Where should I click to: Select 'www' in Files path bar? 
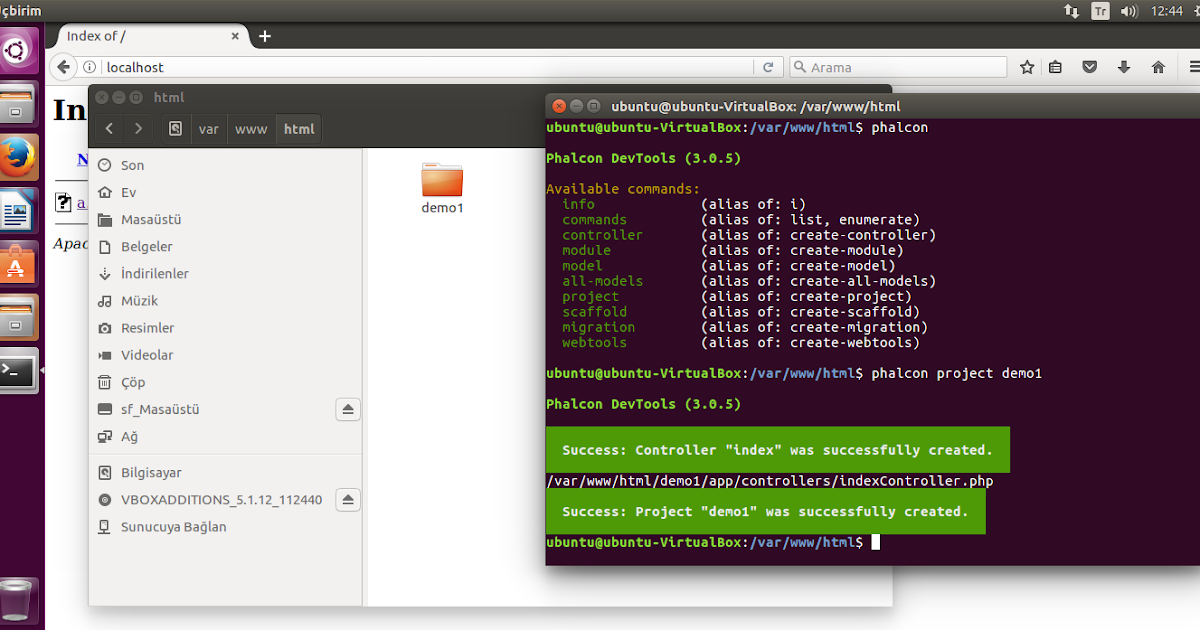(251, 129)
